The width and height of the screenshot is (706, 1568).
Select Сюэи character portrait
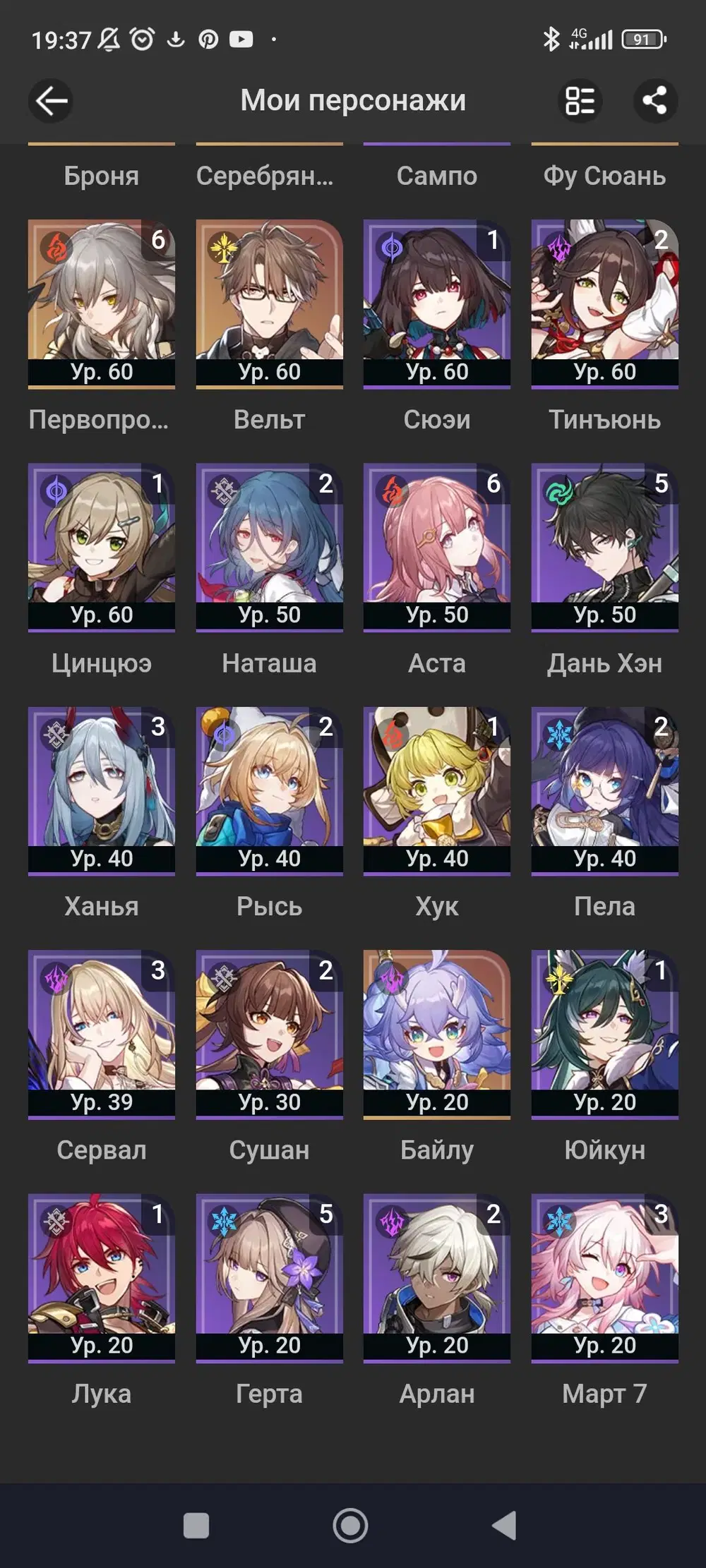point(437,304)
